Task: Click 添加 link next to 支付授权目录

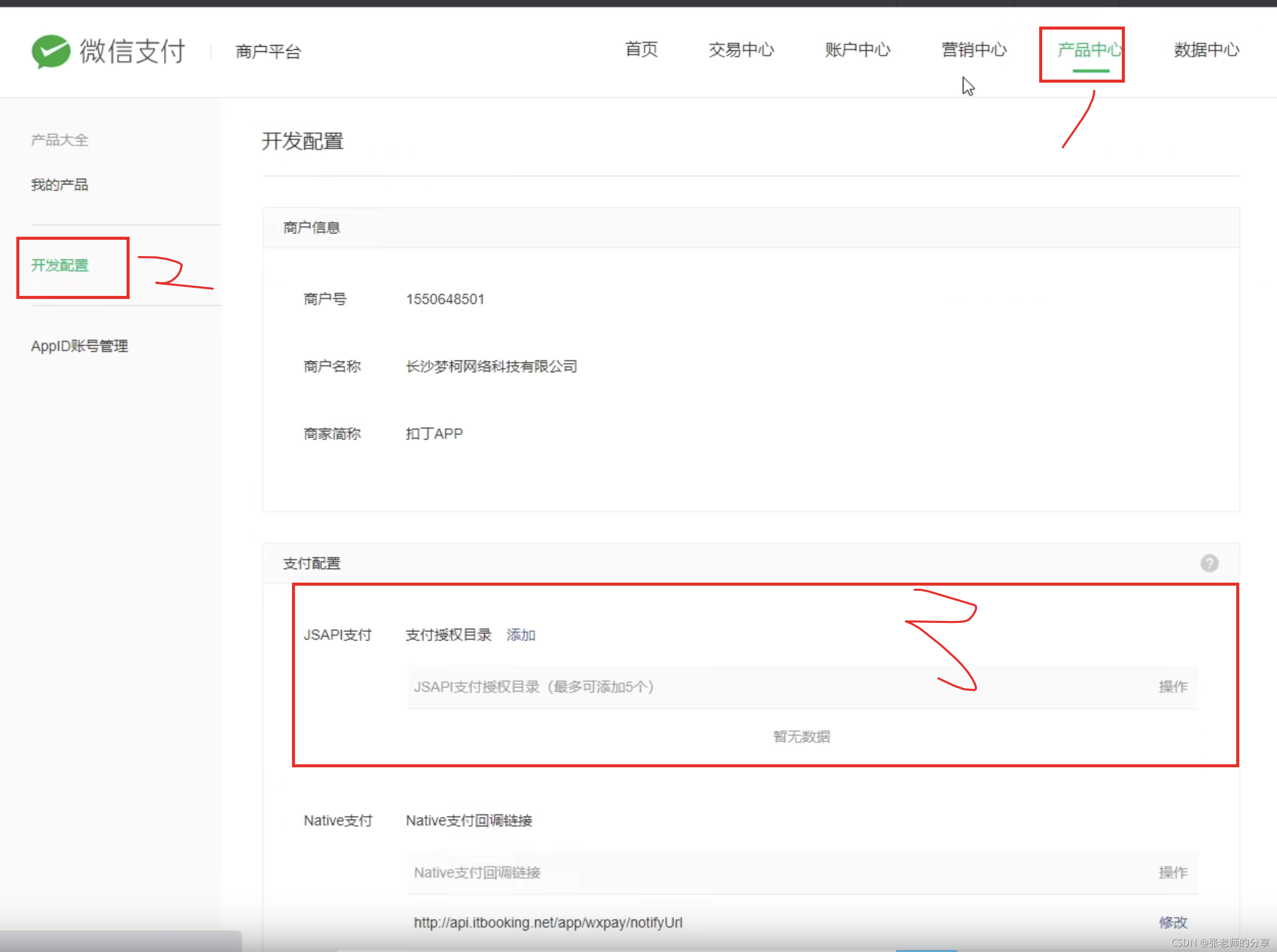Action: pos(521,635)
